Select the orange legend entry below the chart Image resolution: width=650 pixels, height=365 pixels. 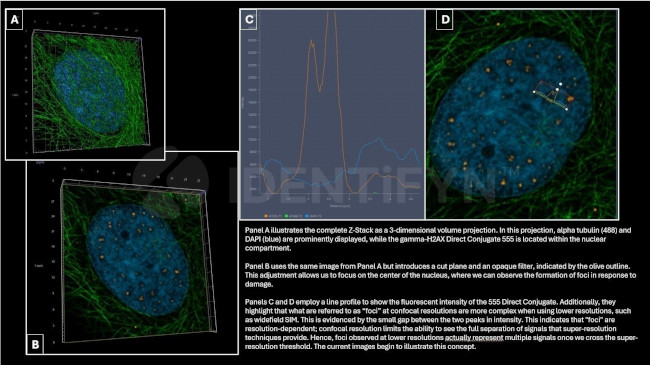point(274,216)
